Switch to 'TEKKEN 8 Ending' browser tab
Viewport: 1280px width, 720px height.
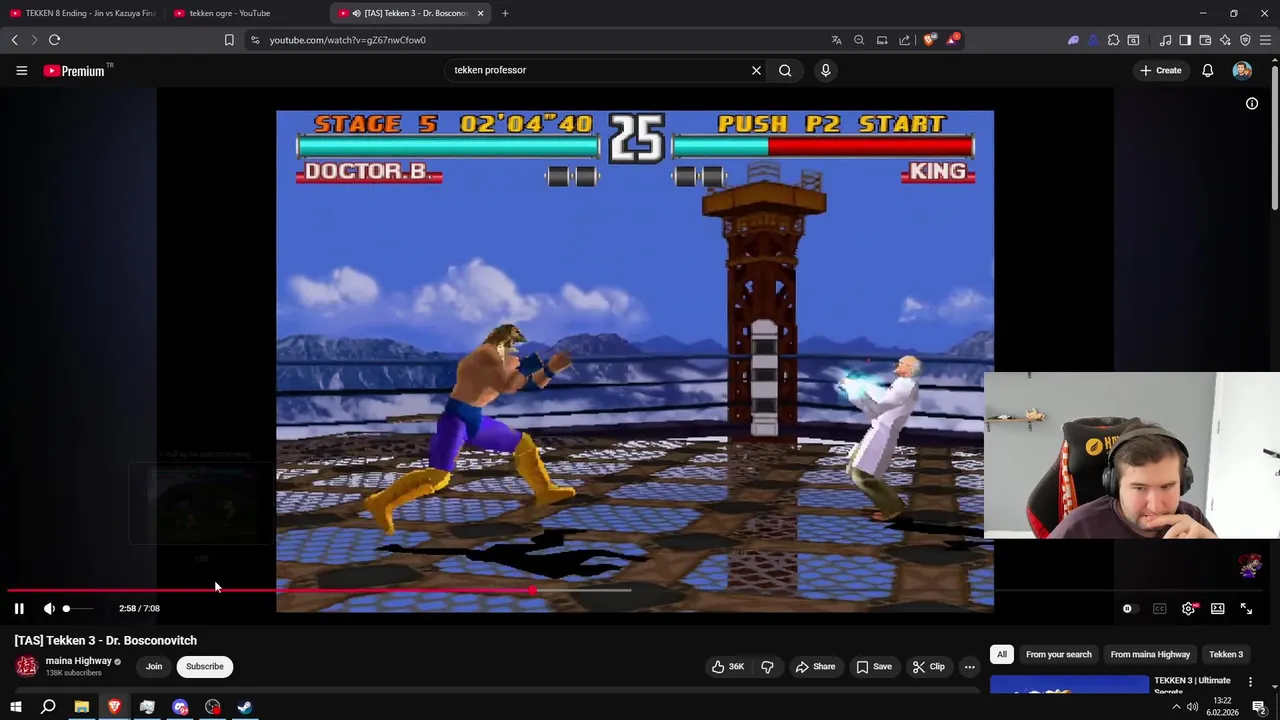(x=83, y=13)
